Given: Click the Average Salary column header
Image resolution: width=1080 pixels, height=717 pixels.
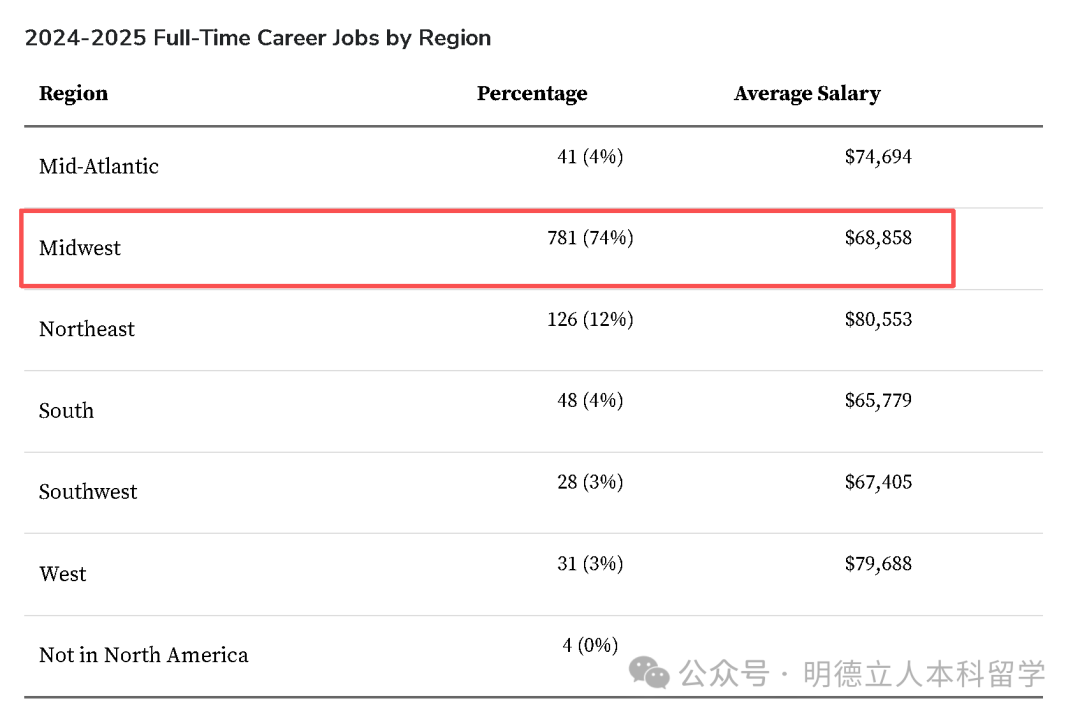Looking at the screenshot, I should (x=807, y=94).
